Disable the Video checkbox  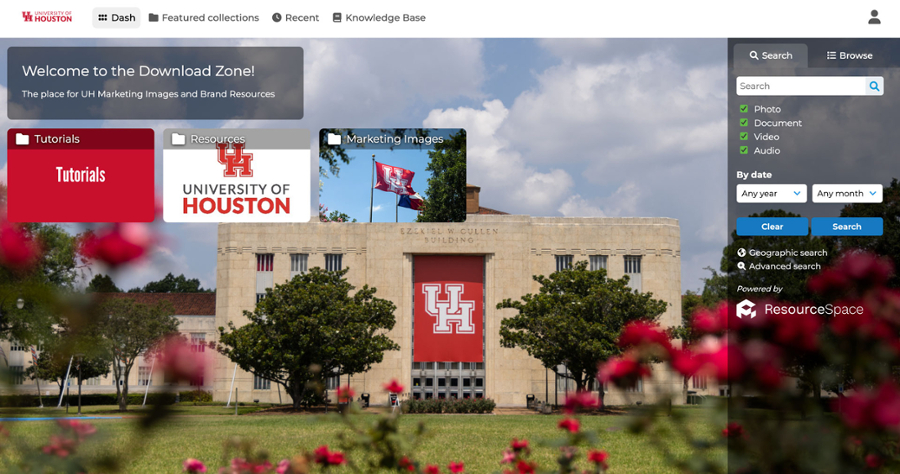click(744, 137)
